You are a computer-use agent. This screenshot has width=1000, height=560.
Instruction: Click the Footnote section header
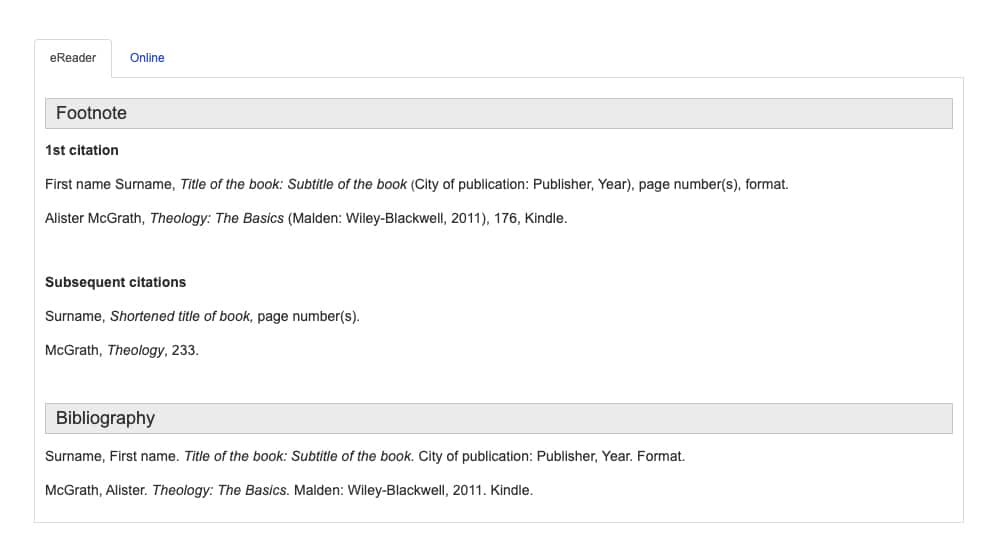(x=499, y=114)
